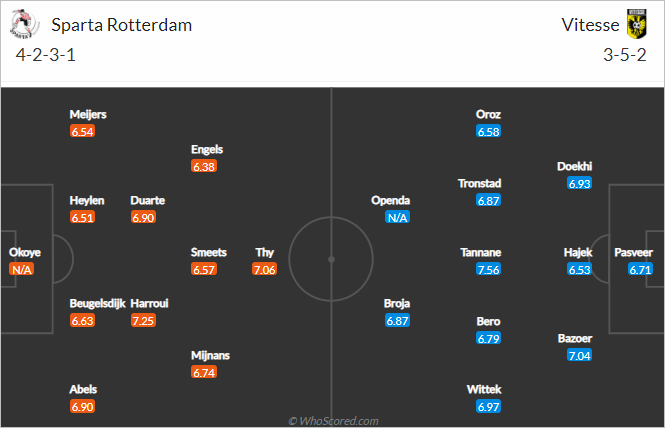Select player Pasveer in goal
Image resolution: width=665 pixels, height=428 pixels.
pyautogui.click(x=634, y=252)
